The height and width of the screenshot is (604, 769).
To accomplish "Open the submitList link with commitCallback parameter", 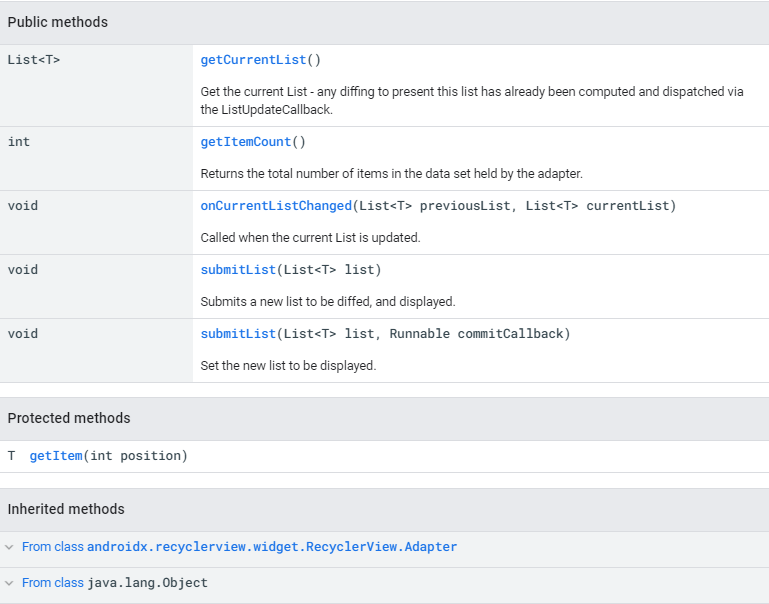I will click(238, 334).
